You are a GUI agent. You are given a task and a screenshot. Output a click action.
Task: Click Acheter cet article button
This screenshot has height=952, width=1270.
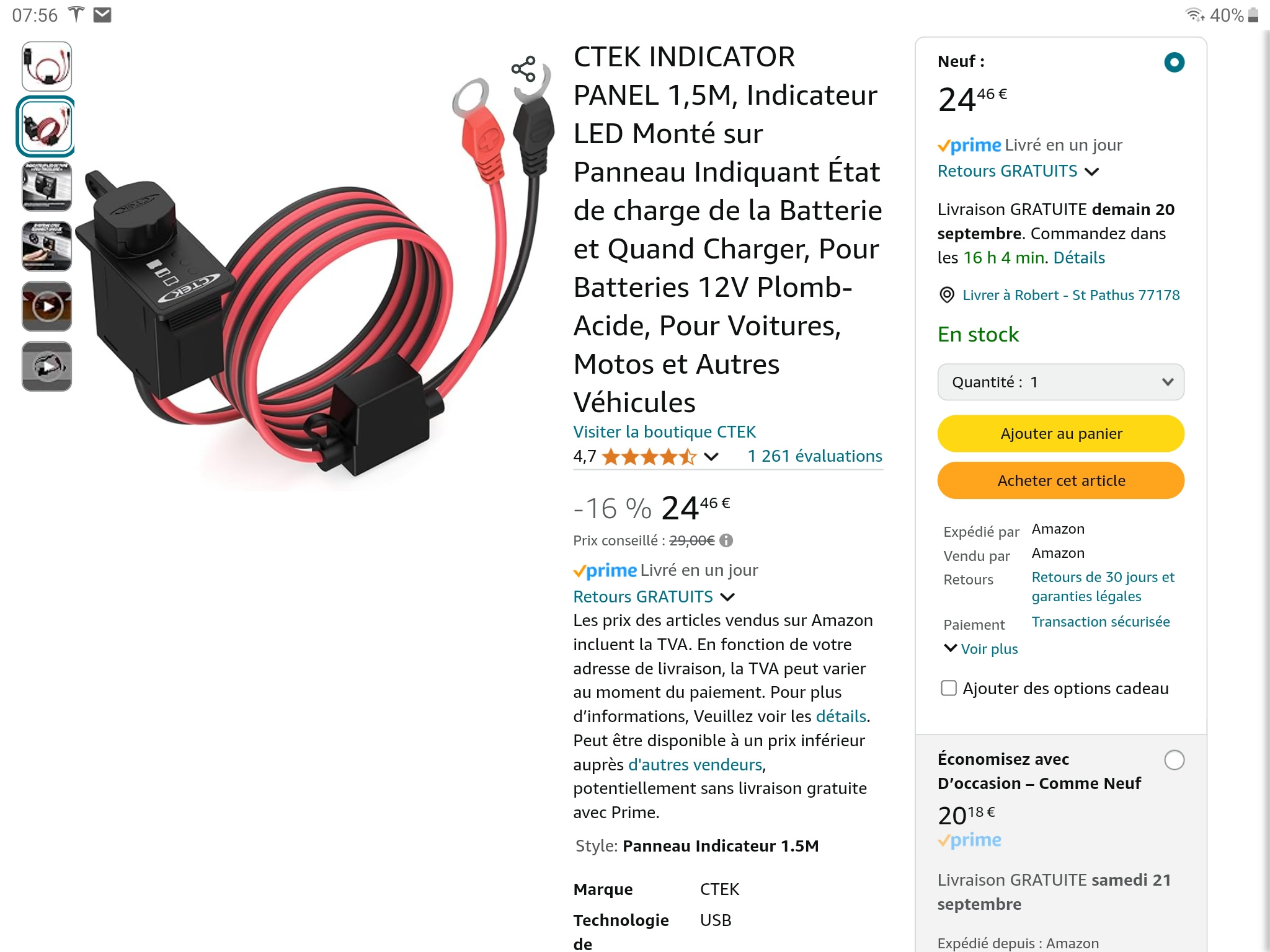1061,480
